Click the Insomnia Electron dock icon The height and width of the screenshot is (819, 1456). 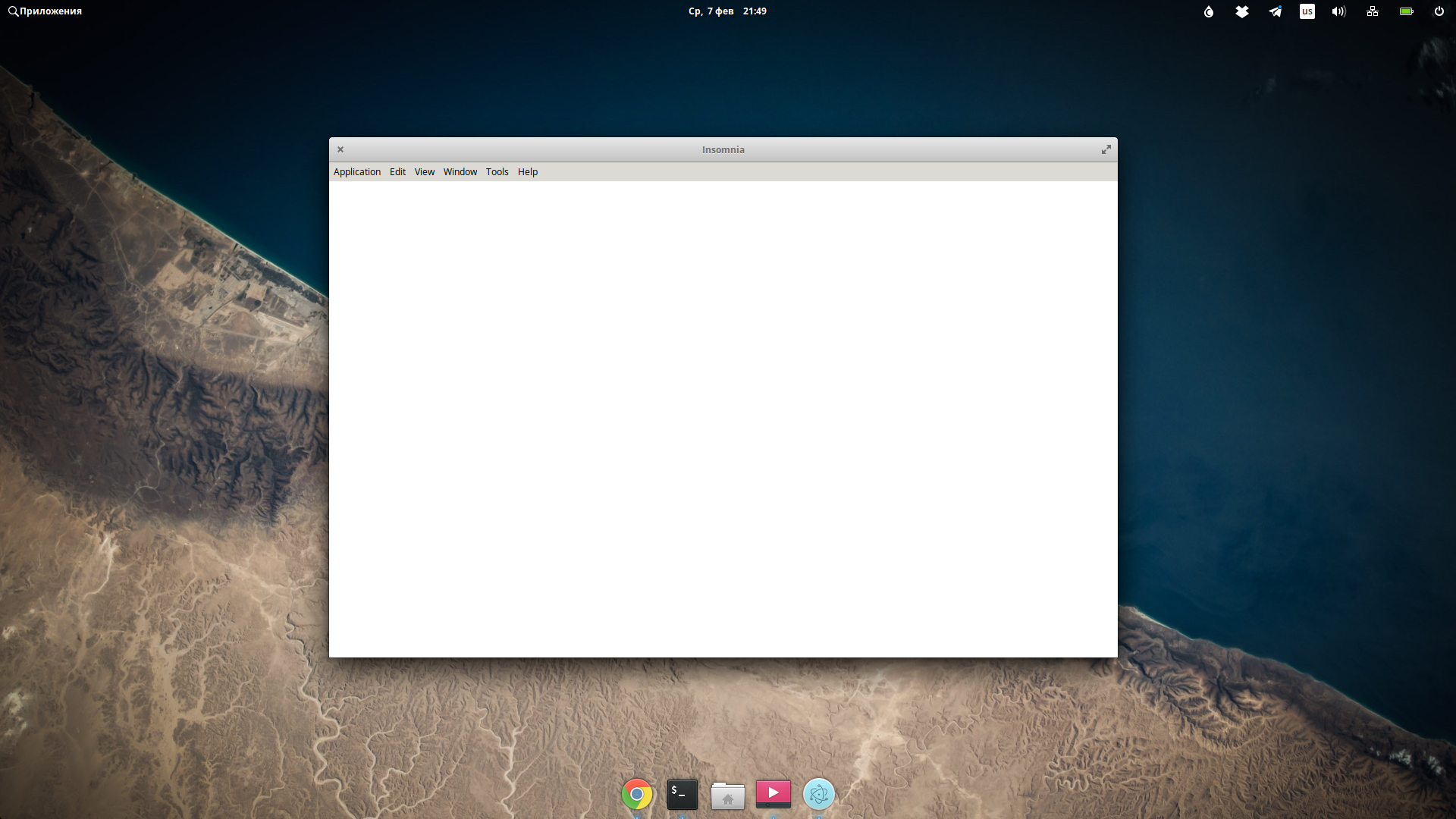pos(819,794)
